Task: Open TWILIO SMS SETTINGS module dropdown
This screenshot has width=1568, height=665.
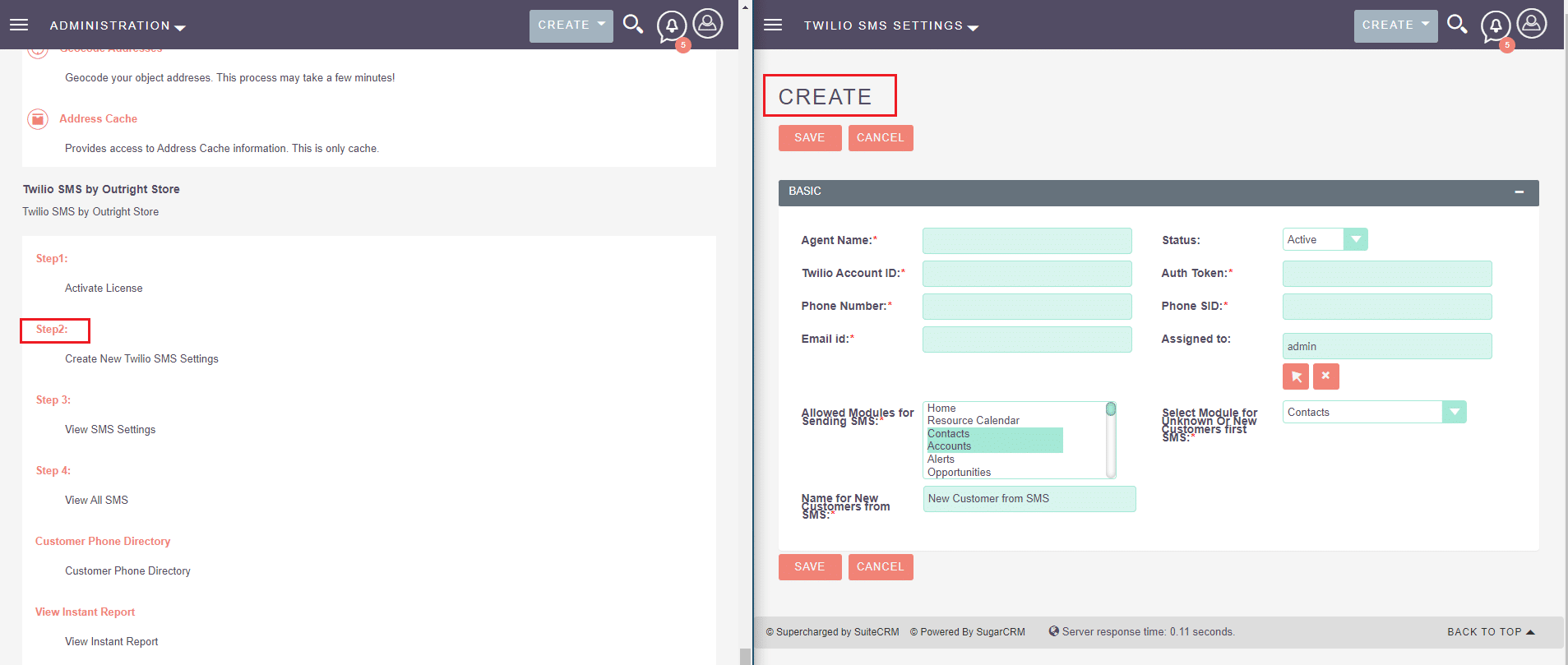Action: pyautogui.click(x=891, y=25)
